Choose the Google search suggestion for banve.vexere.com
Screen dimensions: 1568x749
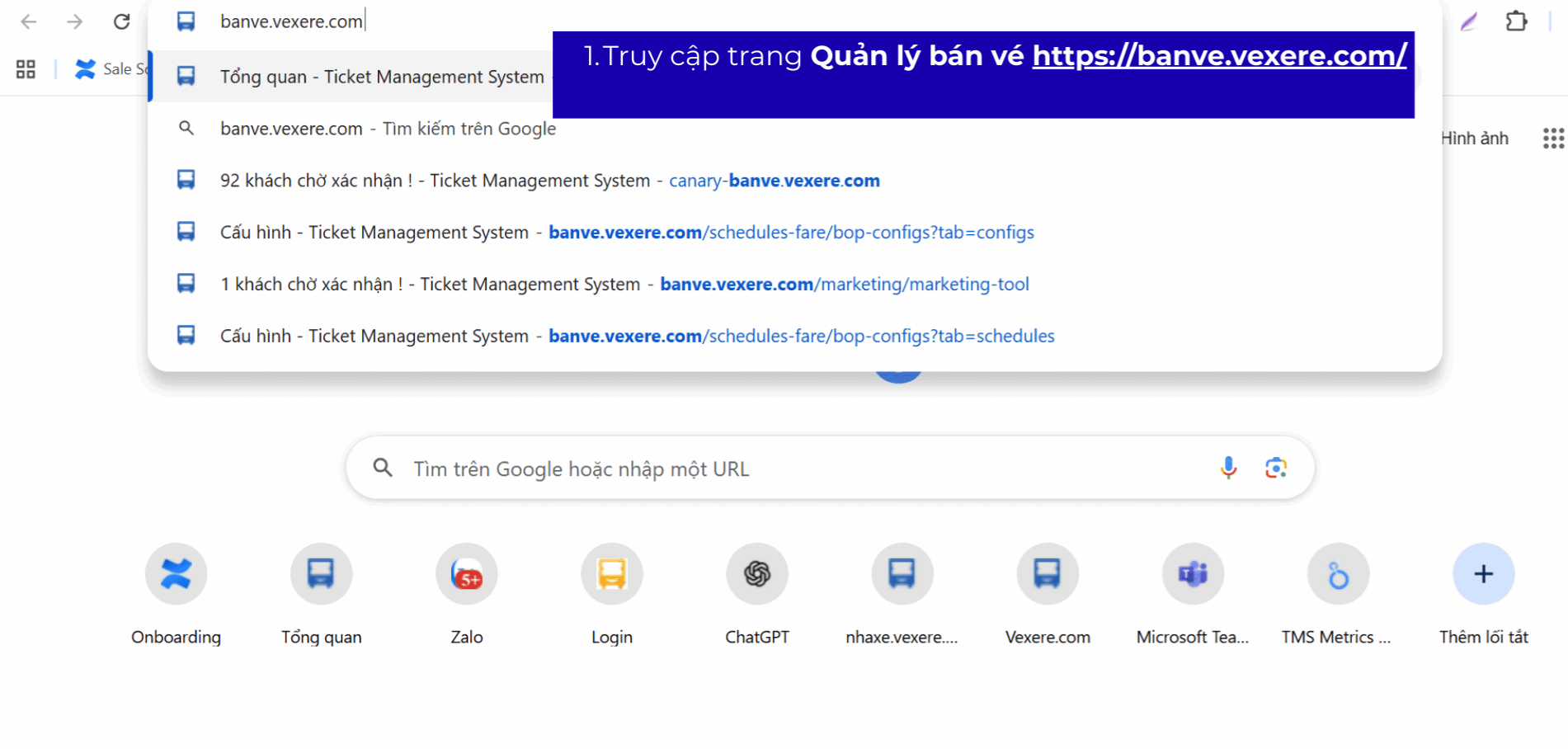(x=388, y=129)
